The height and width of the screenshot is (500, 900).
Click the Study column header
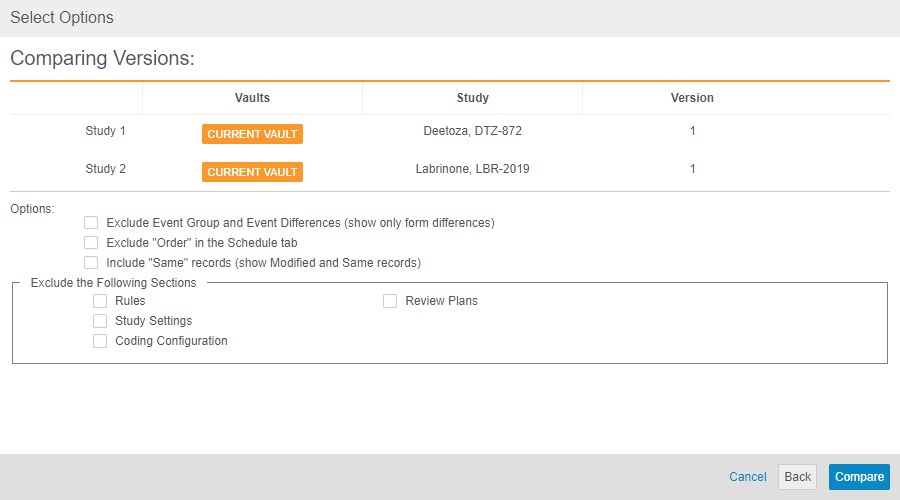coord(472,98)
